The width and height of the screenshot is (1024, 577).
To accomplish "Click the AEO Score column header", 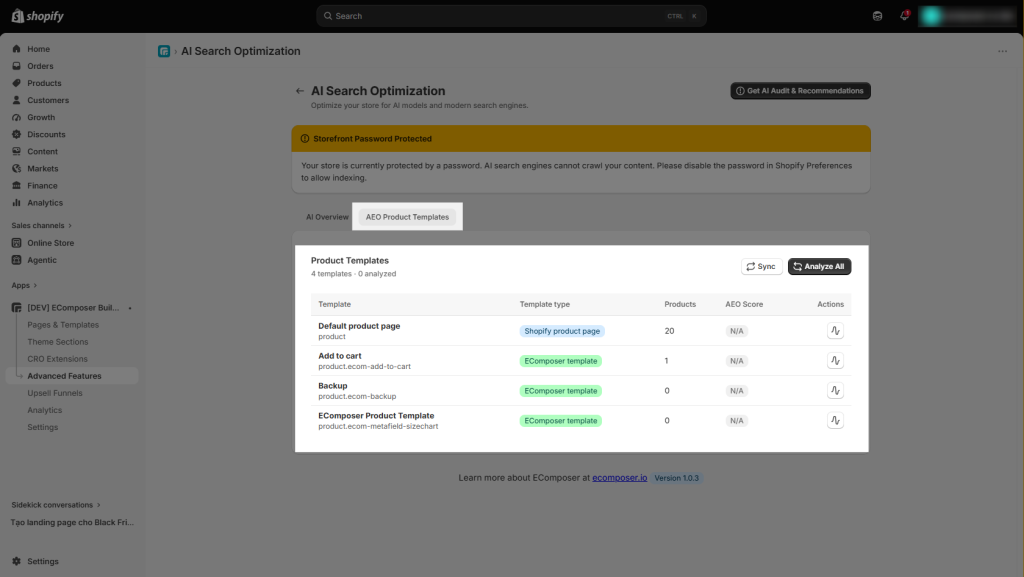I will [744, 304].
